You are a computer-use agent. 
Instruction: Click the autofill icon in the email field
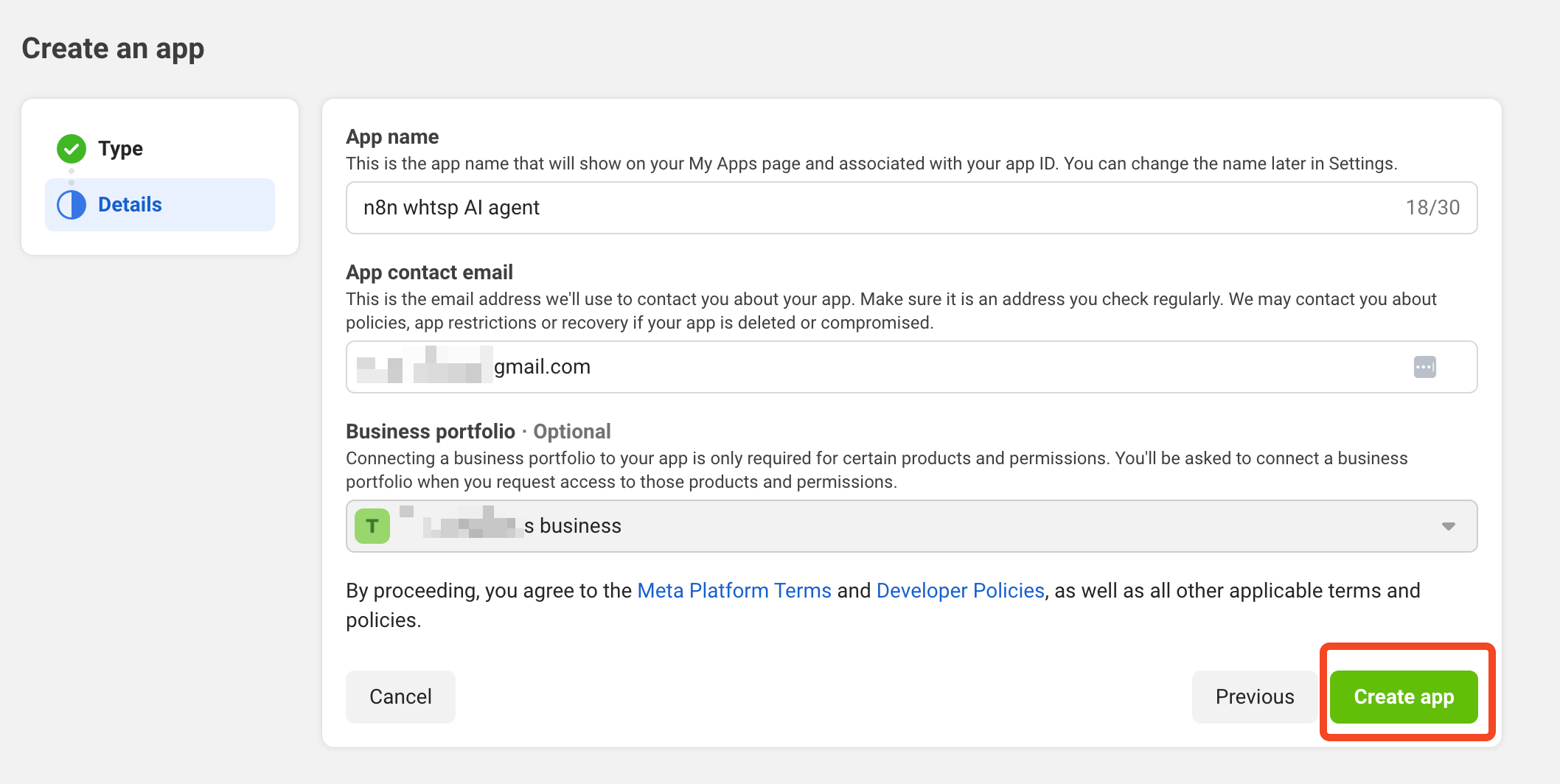click(x=1424, y=367)
